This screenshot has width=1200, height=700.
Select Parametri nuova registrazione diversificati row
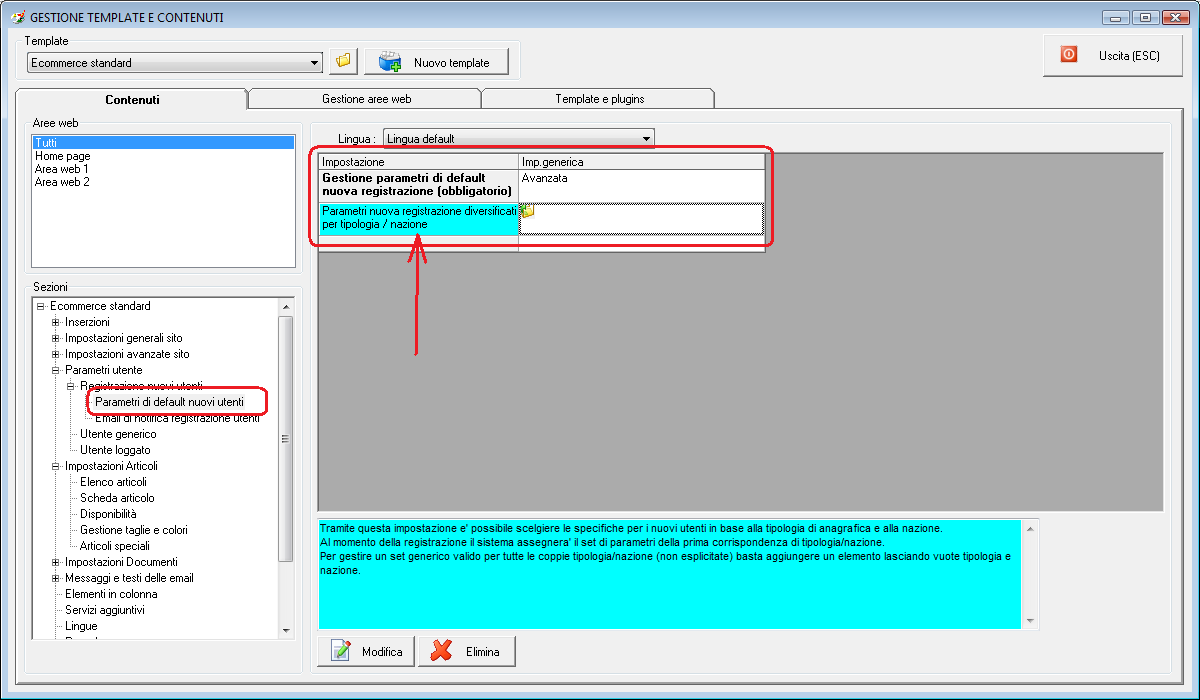point(418,218)
